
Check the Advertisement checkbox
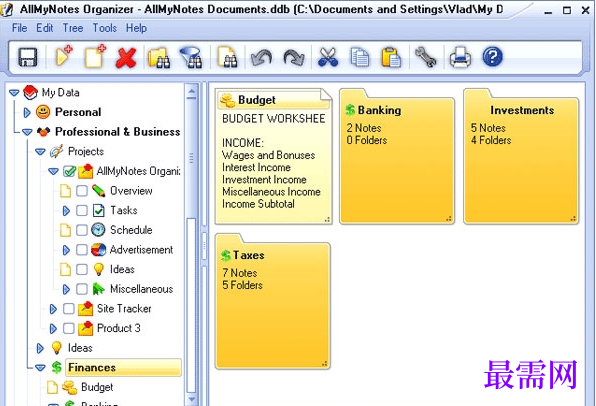coord(82,249)
